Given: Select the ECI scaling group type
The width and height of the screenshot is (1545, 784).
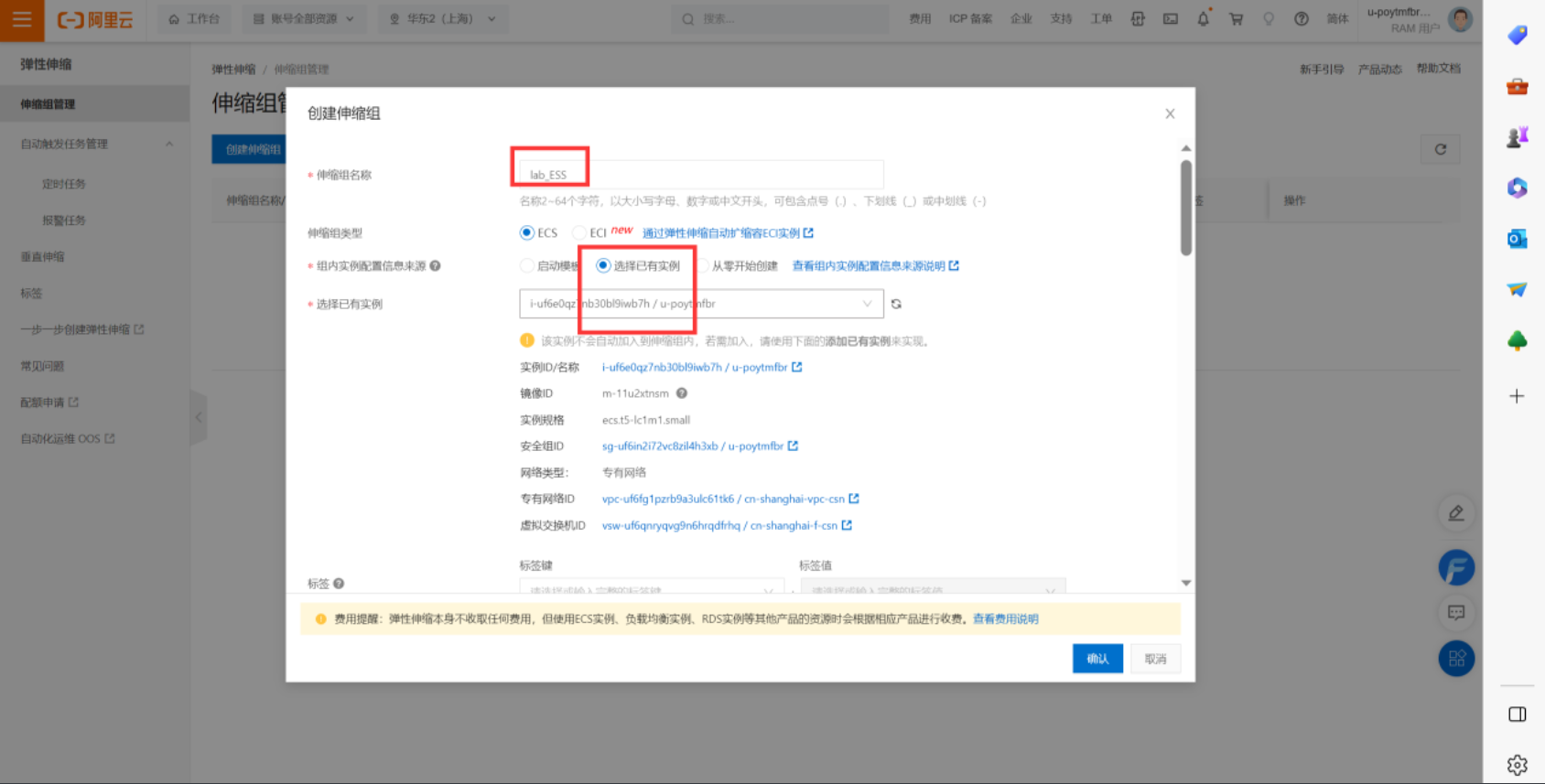Looking at the screenshot, I should pyautogui.click(x=579, y=232).
